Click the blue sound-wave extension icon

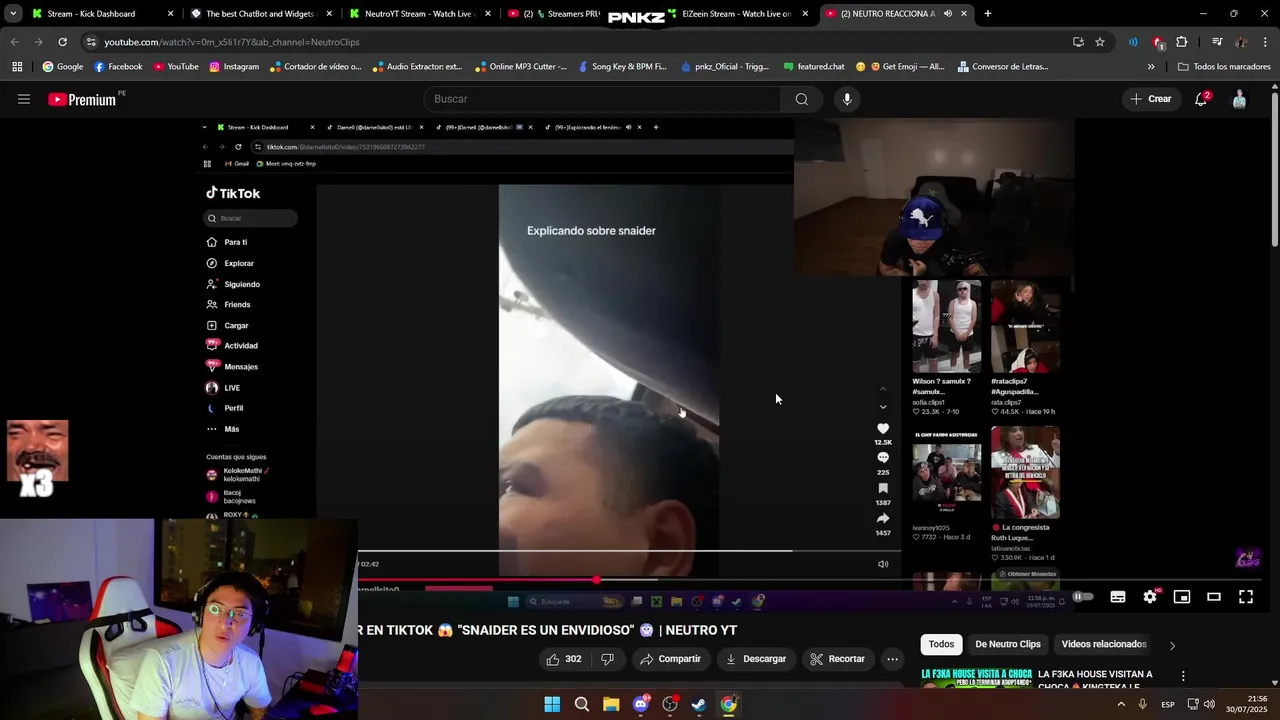point(1133,42)
